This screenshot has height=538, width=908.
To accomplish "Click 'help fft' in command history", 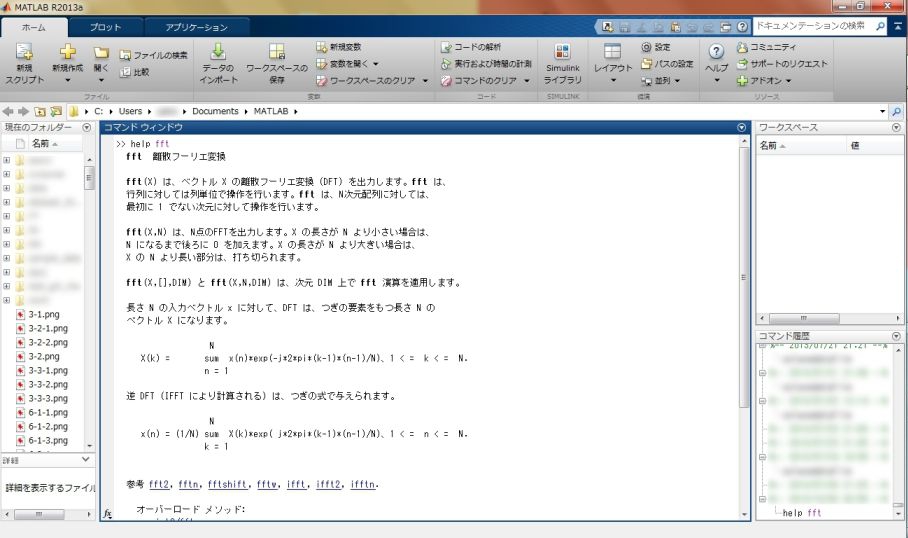I will (x=802, y=513).
